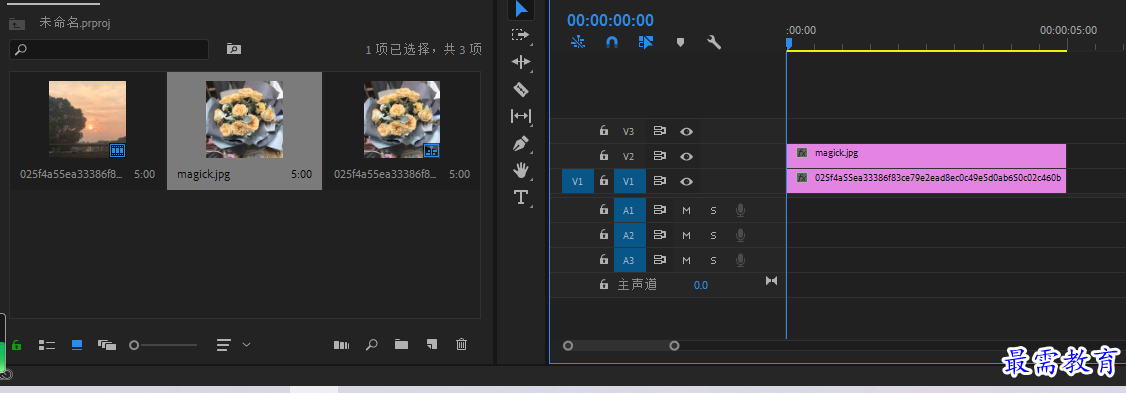
Task: Toggle sync lock on V3 track
Action: point(659,131)
